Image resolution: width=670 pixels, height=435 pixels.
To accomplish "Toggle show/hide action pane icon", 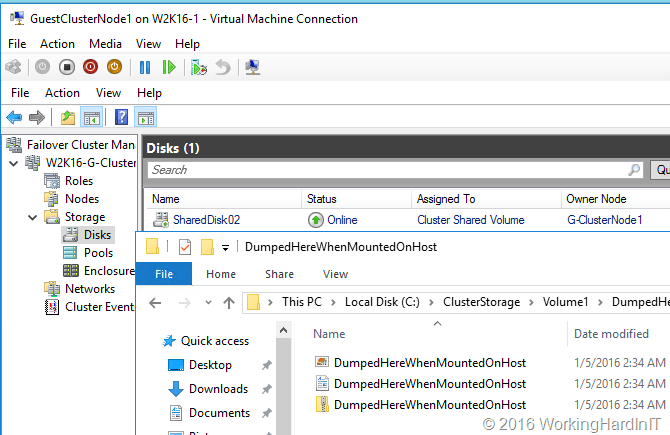I will [x=146, y=117].
